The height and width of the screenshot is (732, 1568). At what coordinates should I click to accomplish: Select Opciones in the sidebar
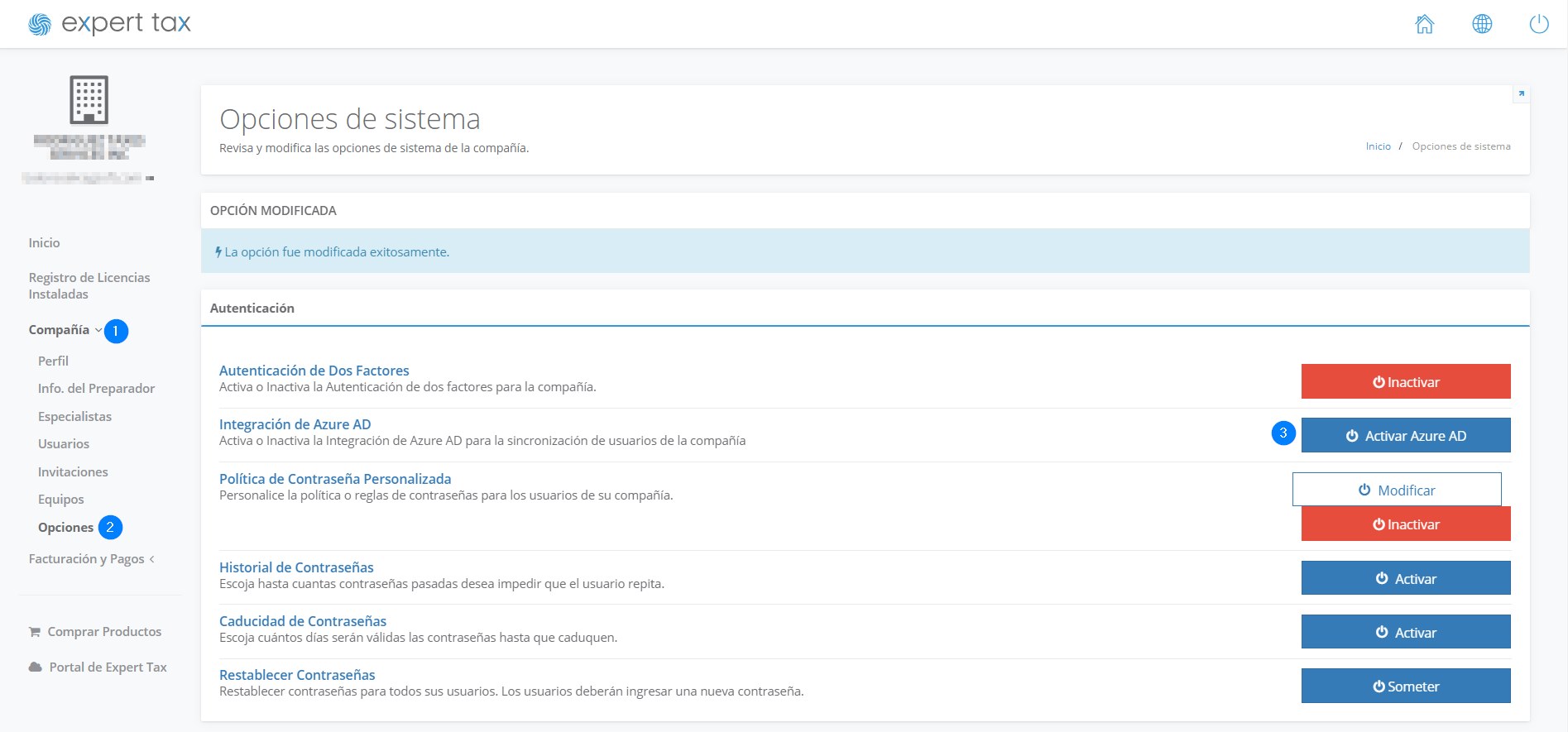point(65,528)
